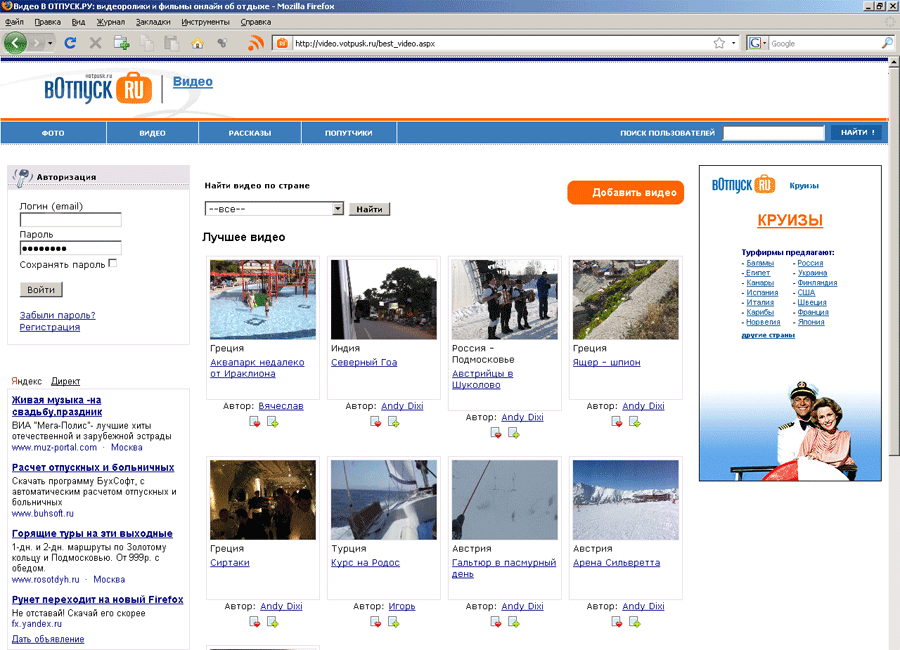900x650 pixels.
Task: Open author link Игорь
Action: pyautogui.click(x=402, y=606)
